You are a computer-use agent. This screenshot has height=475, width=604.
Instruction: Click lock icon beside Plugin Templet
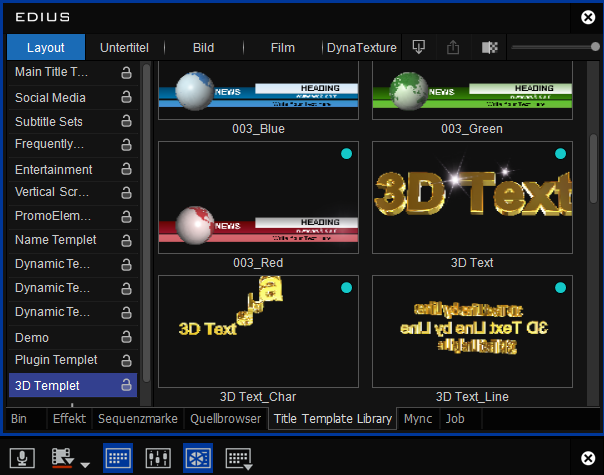pyautogui.click(x=126, y=361)
